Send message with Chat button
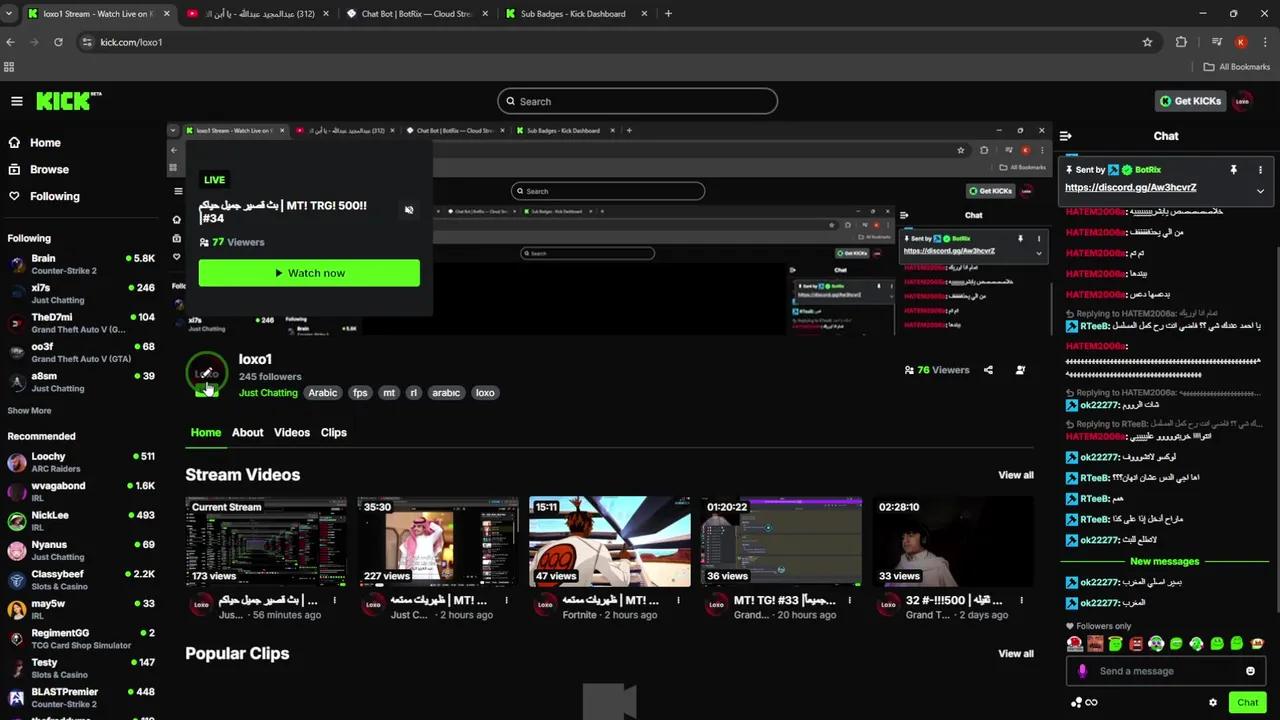The height and width of the screenshot is (720, 1280). point(1247,702)
